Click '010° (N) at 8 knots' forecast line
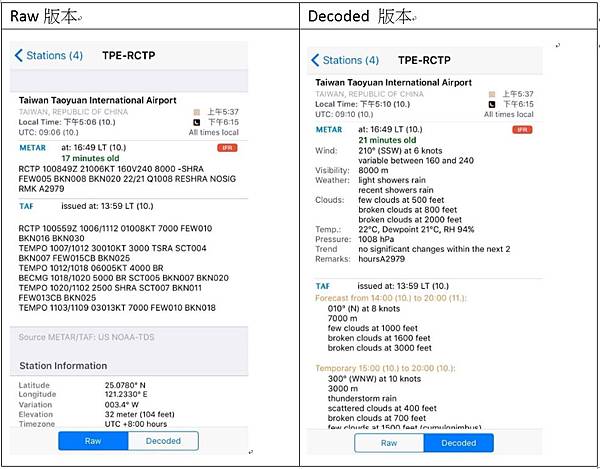Viewport: 600px width, 469px height. tap(364, 309)
